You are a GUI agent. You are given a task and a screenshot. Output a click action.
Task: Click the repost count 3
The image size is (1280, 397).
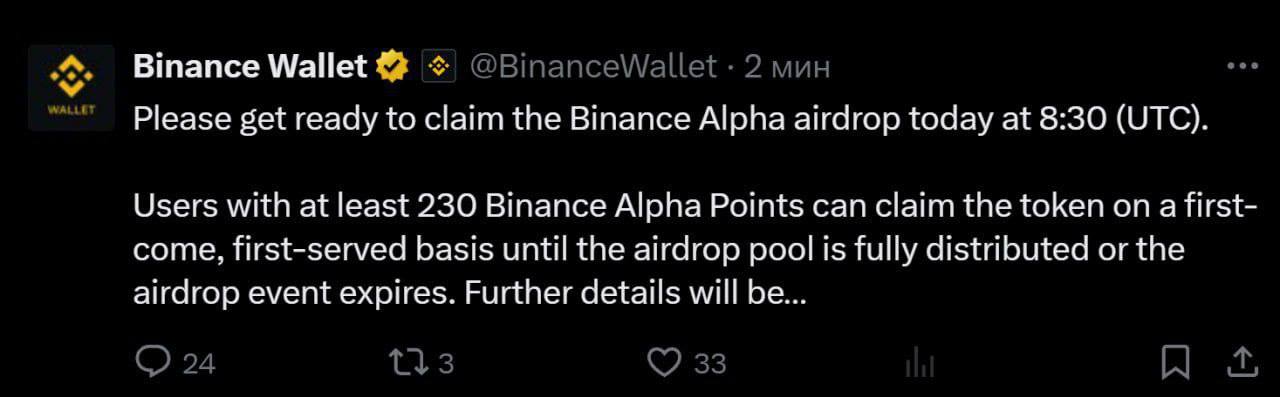click(446, 363)
